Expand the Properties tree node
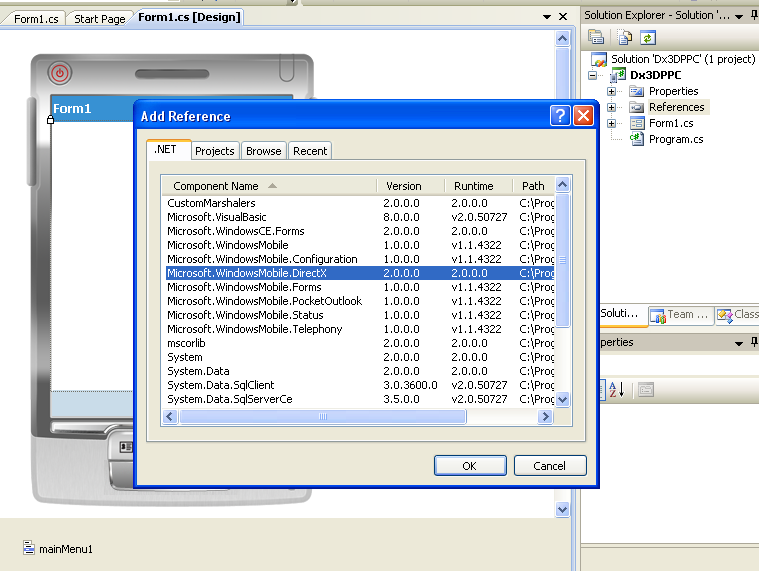This screenshot has height=571, width=759. click(611, 91)
